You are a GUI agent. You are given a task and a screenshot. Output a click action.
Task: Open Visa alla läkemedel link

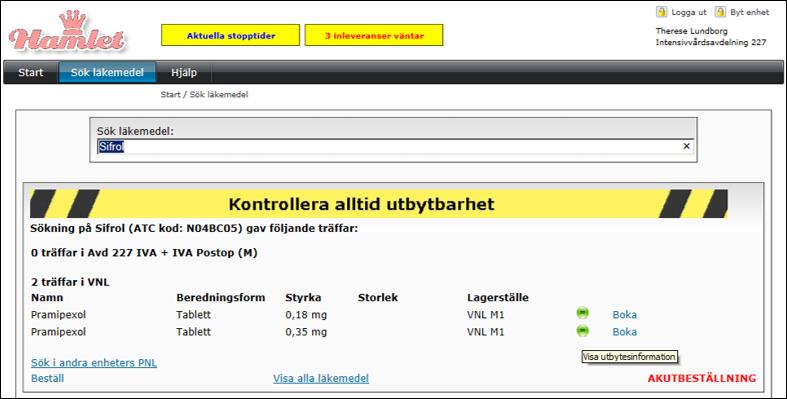tap(321, 378)
